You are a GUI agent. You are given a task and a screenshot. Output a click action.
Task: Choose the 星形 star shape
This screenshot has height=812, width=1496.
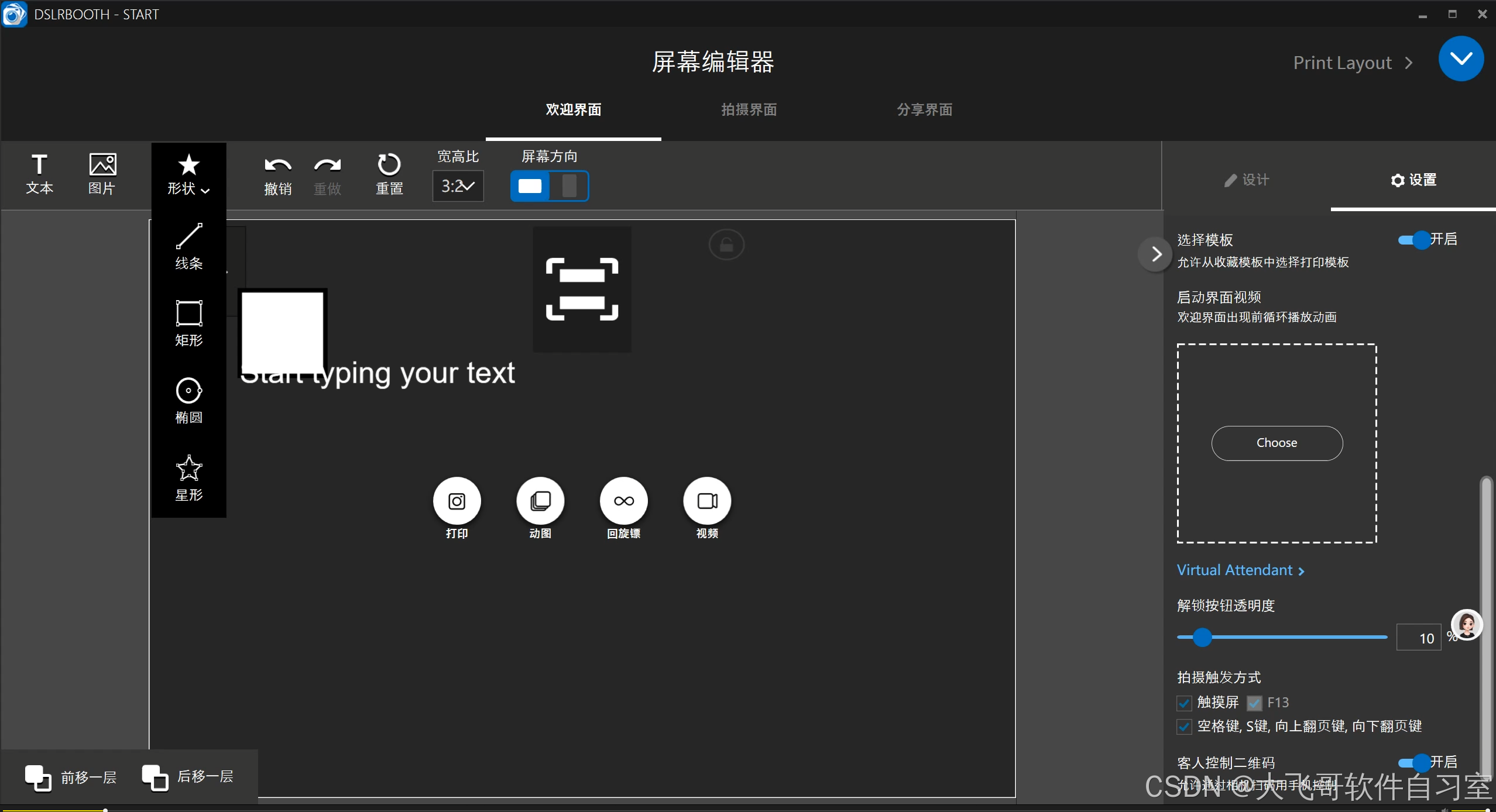[x=188, y=477]
